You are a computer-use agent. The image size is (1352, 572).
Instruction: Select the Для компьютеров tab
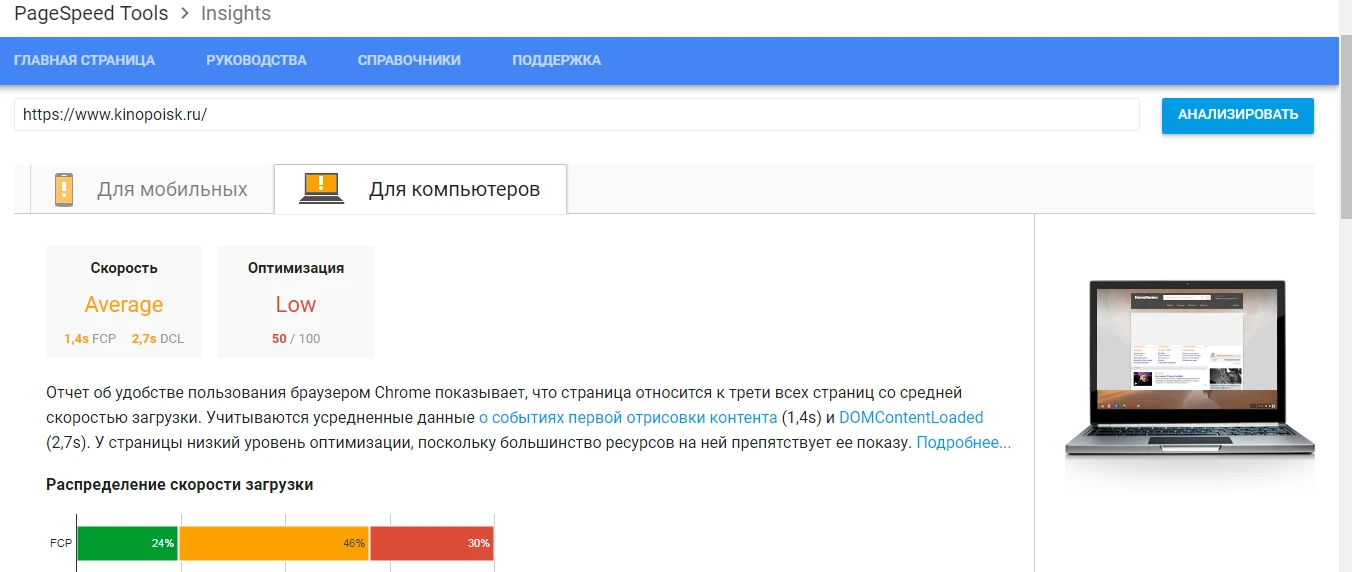click(454, 189)
